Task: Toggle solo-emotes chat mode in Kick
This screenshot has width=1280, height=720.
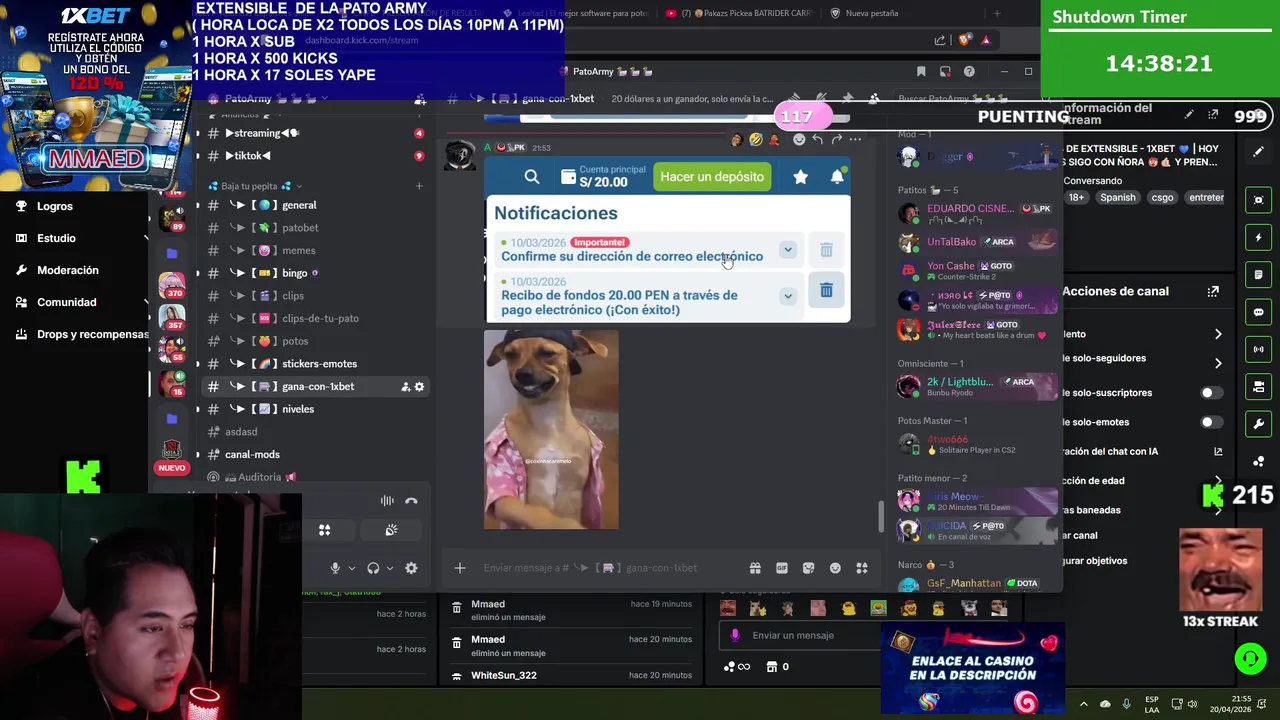Action: [x=1211, y=422]
